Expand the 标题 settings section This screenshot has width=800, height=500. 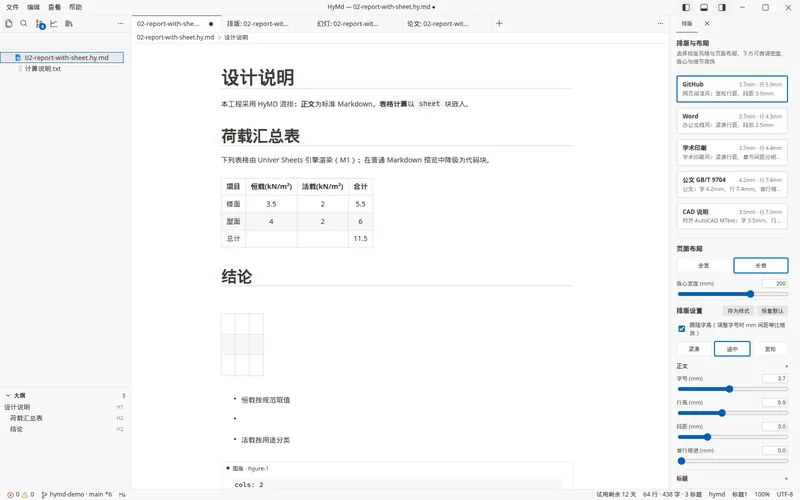click(732, 478)
